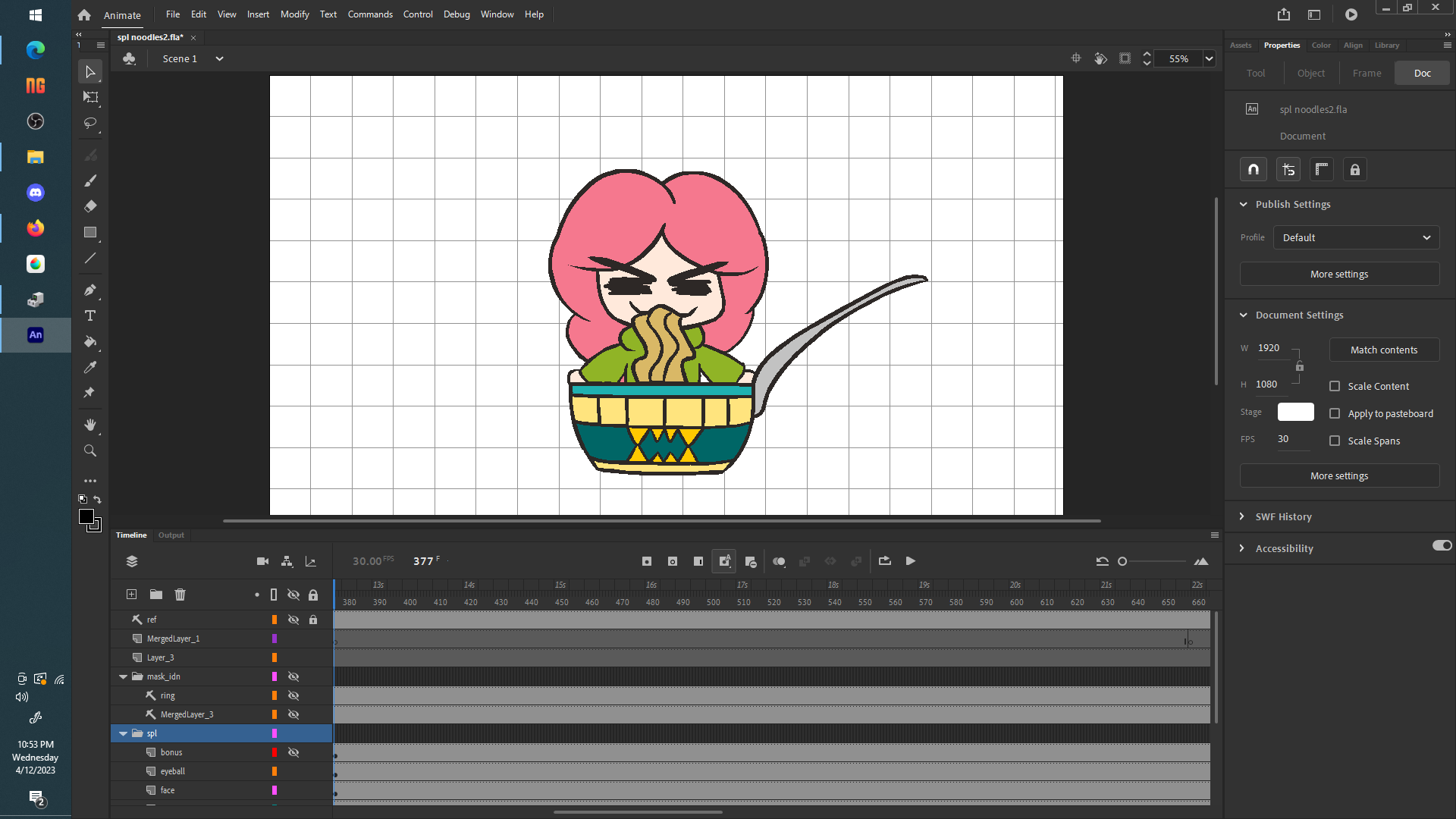Click Center Stage icon above canvas
Image resolution: width=1456 pixels, height=819 pixels.
(x=1075, y=58)
